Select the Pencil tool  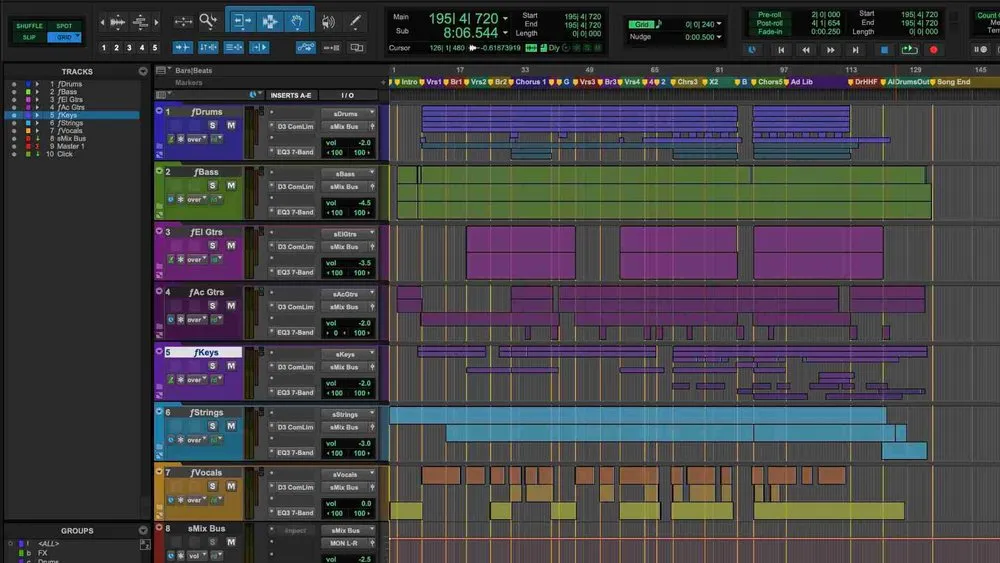tap(355, 22)
